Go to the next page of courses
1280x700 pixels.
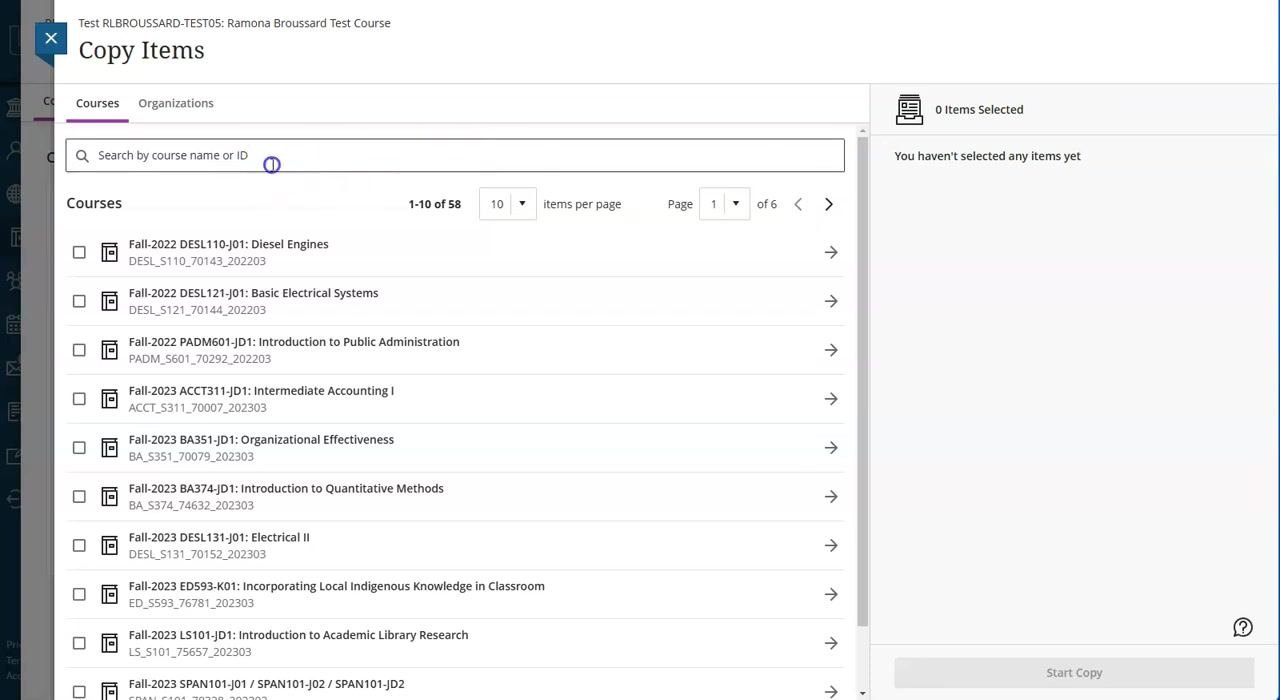829,204
